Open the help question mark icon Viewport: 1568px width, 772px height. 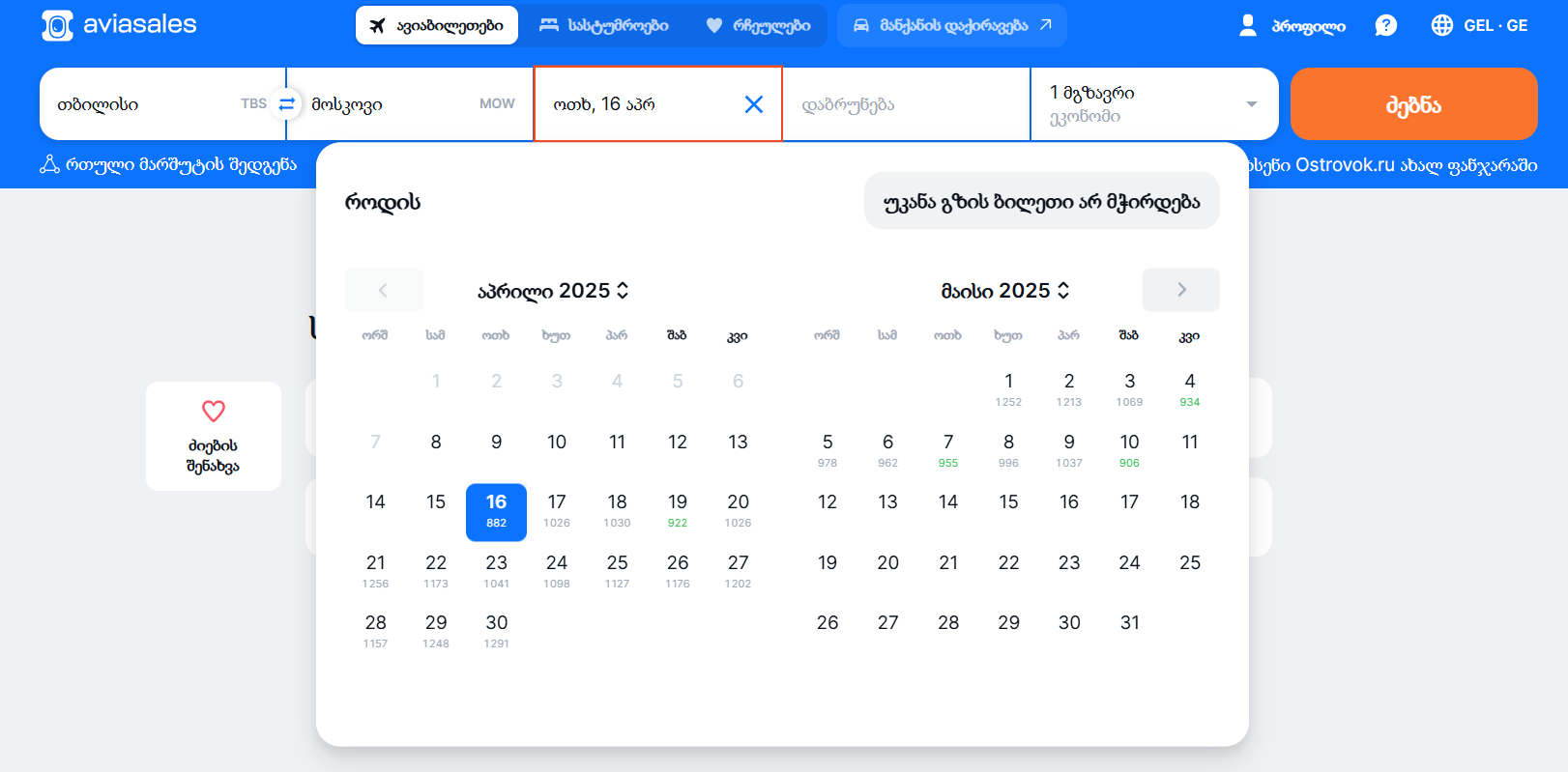(1385, 25)
